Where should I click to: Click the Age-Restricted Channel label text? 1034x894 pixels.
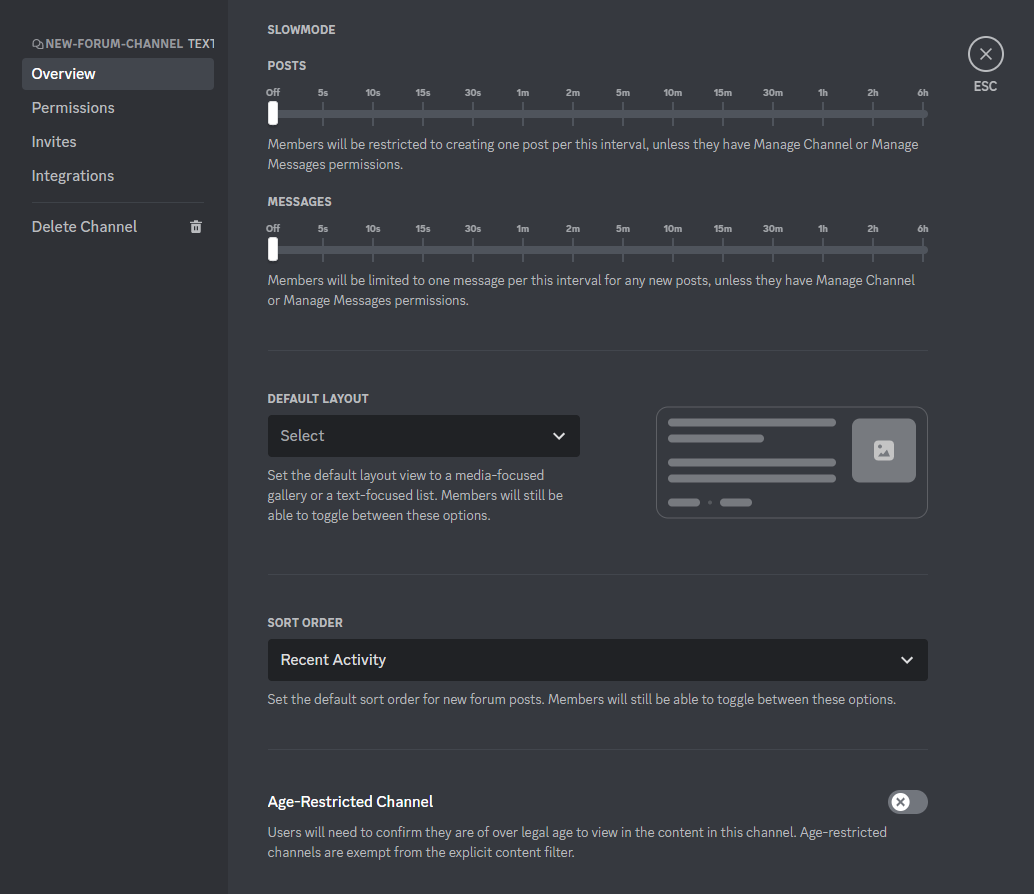point(350,802)
